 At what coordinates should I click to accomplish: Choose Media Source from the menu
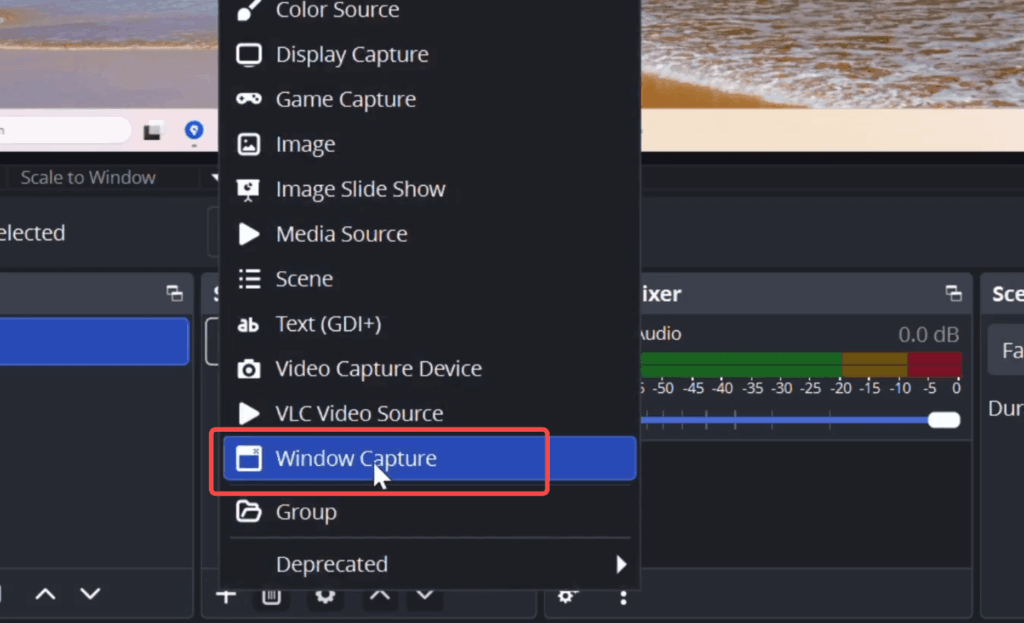pyautogui.click(x=341, y=234)
